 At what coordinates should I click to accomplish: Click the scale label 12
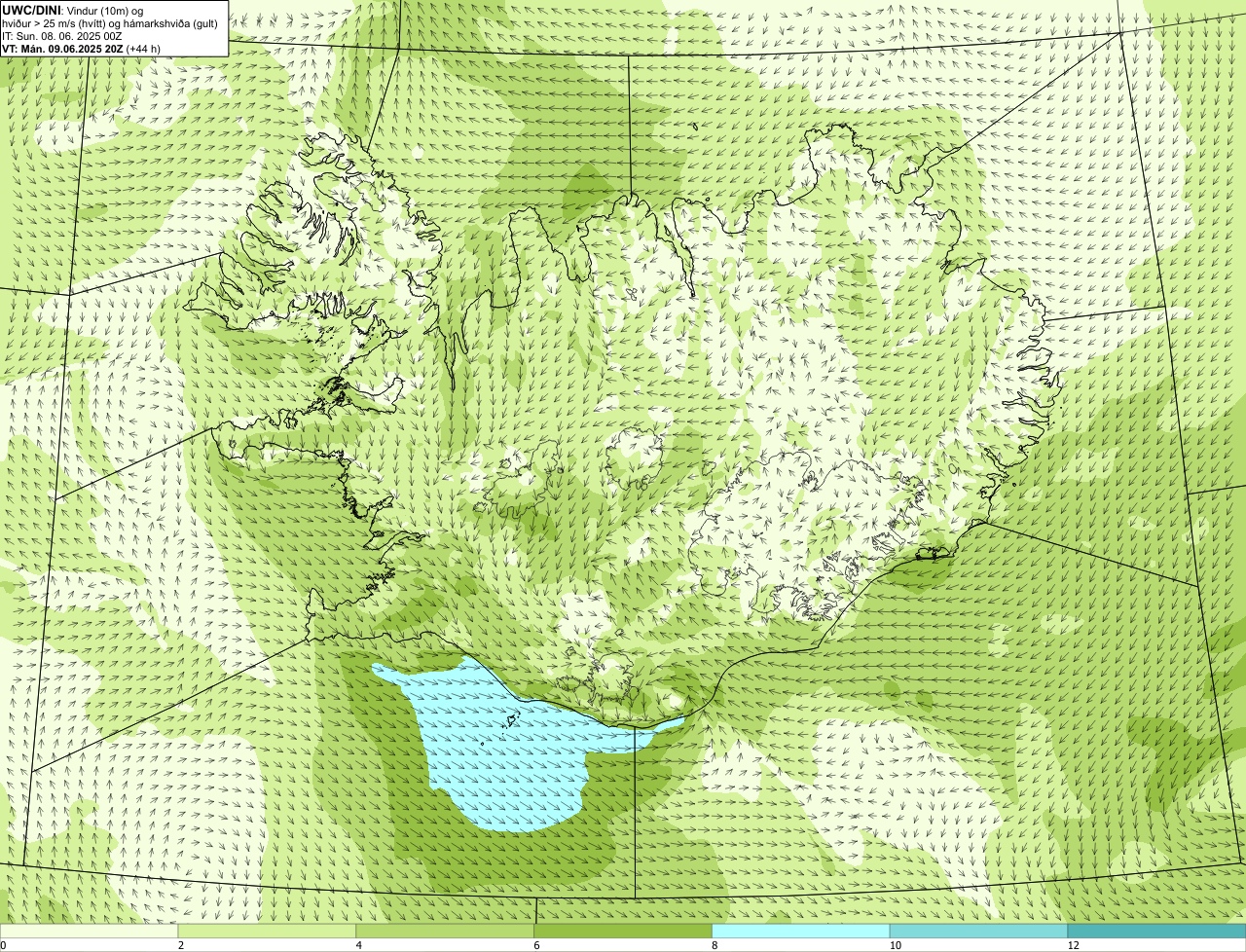(x=1073, y=945)
